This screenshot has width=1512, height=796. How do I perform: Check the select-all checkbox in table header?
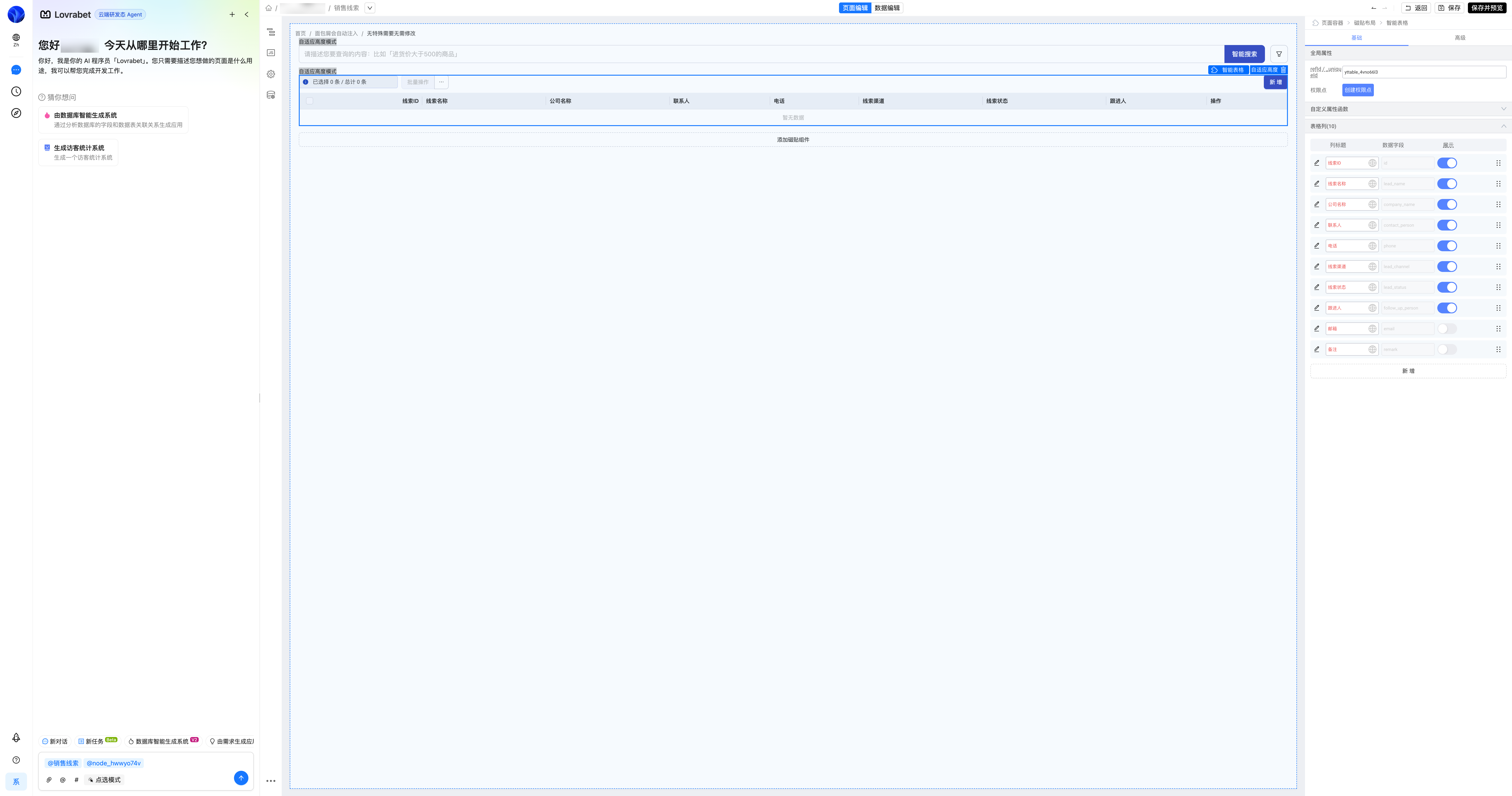click(x=309, y=101)
